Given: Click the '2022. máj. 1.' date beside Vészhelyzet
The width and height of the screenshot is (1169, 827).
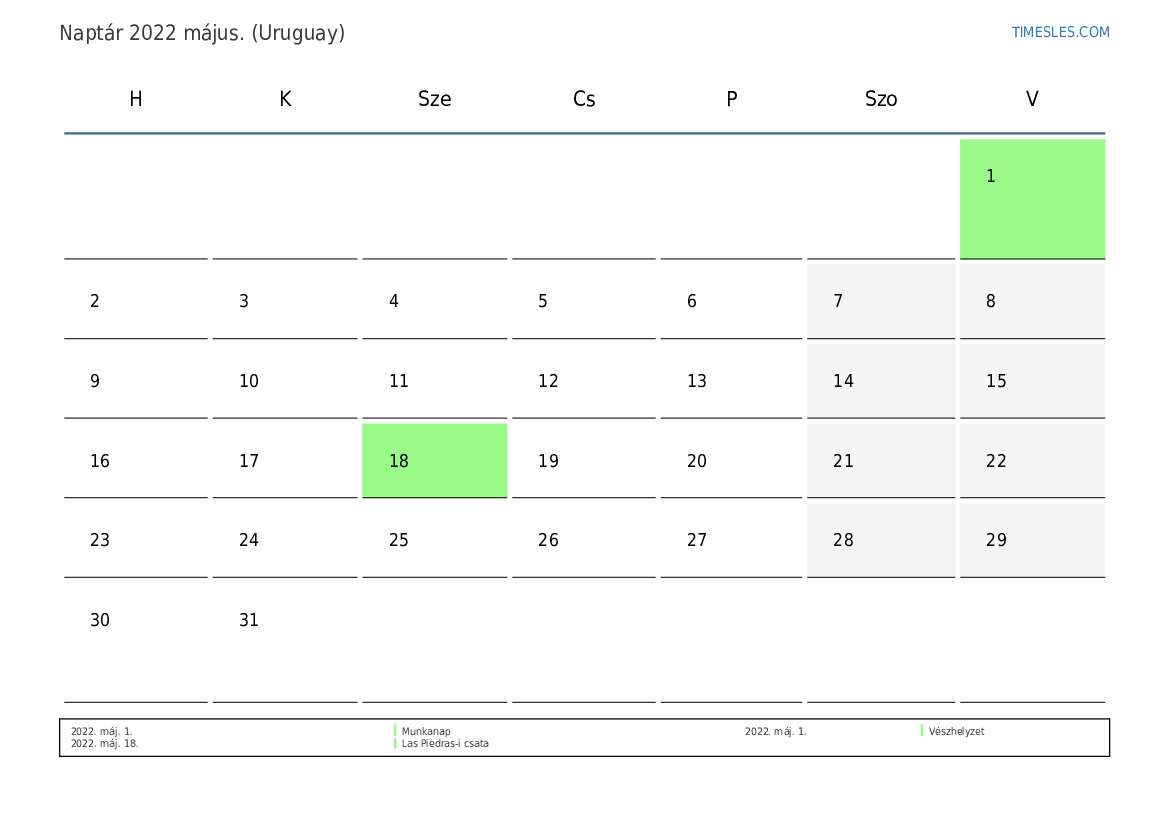Looking at the screenshot, I should pos(775,732).
